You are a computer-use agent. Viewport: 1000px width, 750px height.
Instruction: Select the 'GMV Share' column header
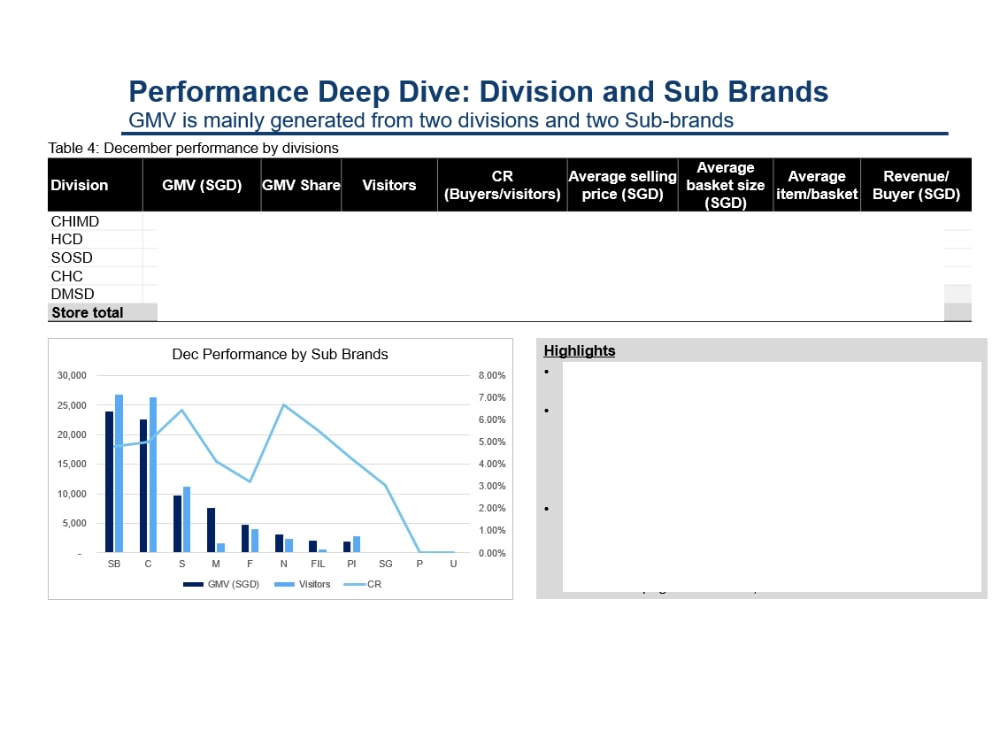click(x=301, y=185)
